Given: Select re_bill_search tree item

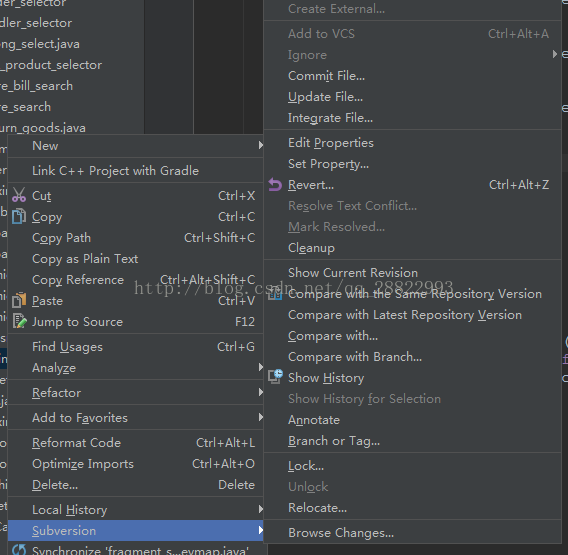Looking at the screenshot, I should tap(37, 86).
